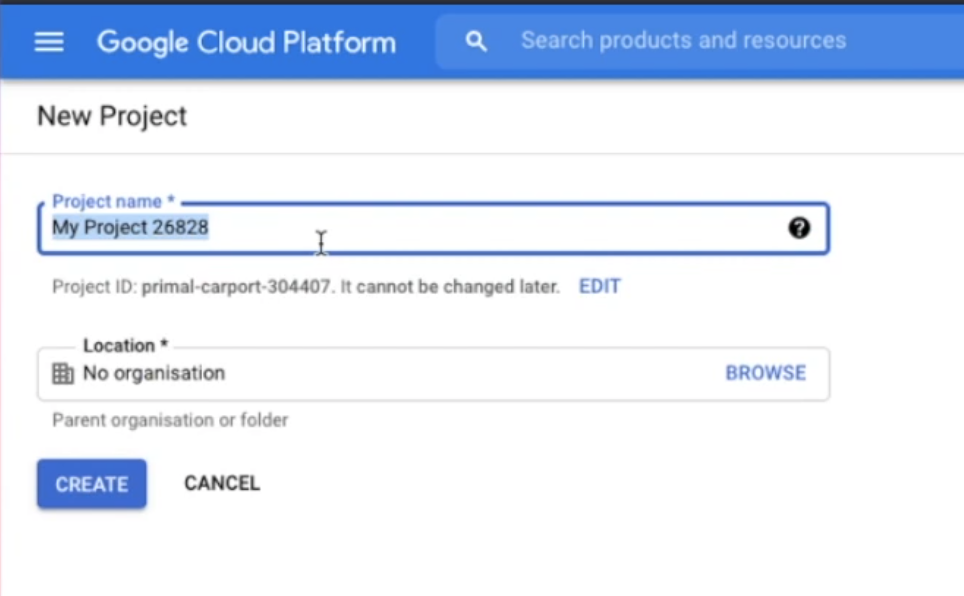Click the Google Cloud Platform logo
The height and width of the screenshot is (596, 964).
[246, 42]
